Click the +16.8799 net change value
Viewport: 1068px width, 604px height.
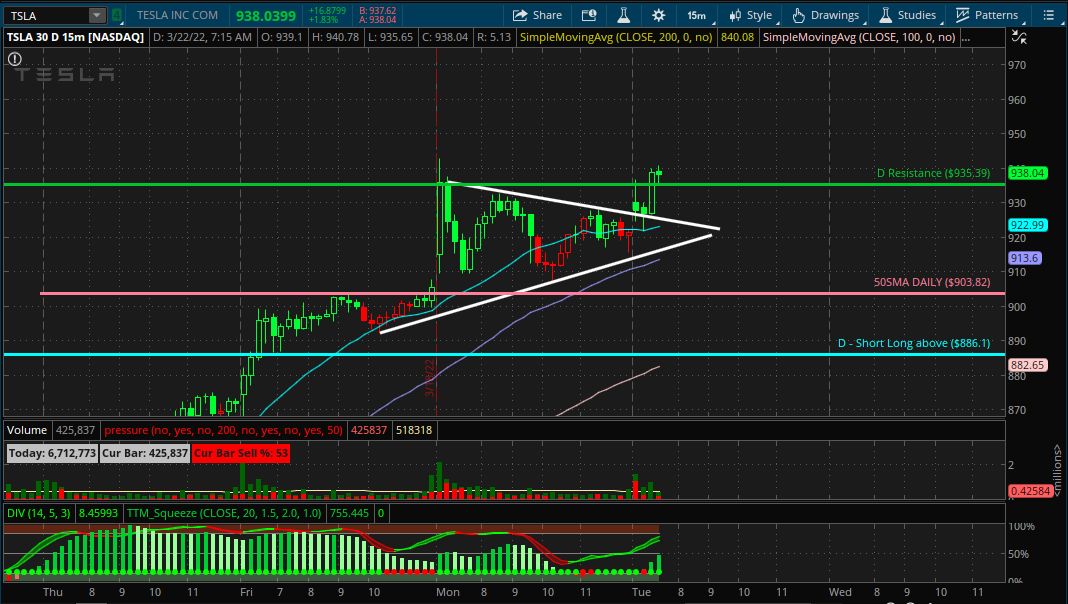pos(327,11)
